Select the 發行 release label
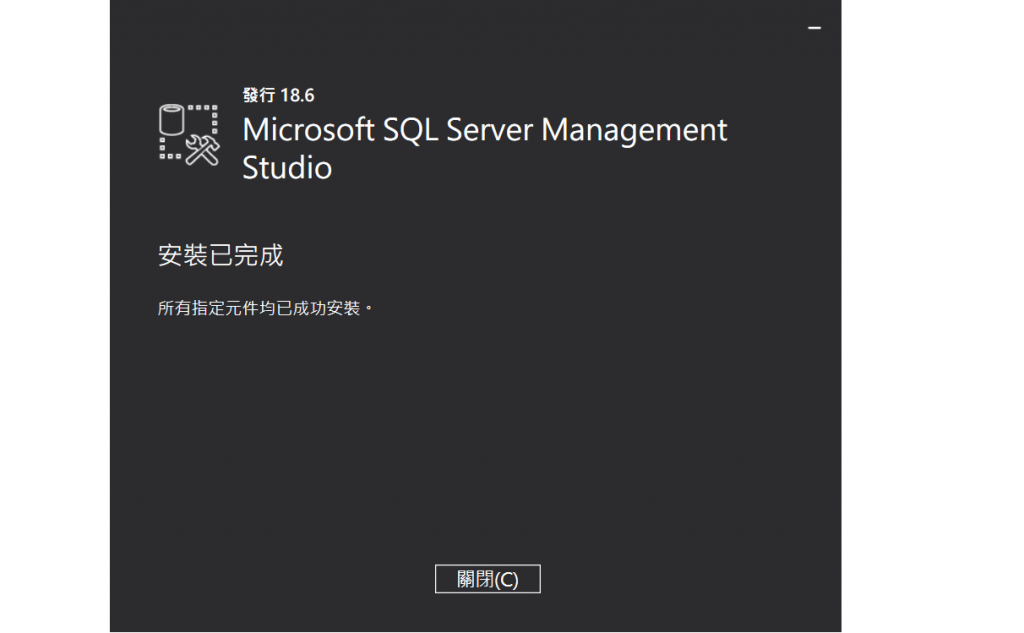Viewport: 1024px width, 633px height. 258,95
